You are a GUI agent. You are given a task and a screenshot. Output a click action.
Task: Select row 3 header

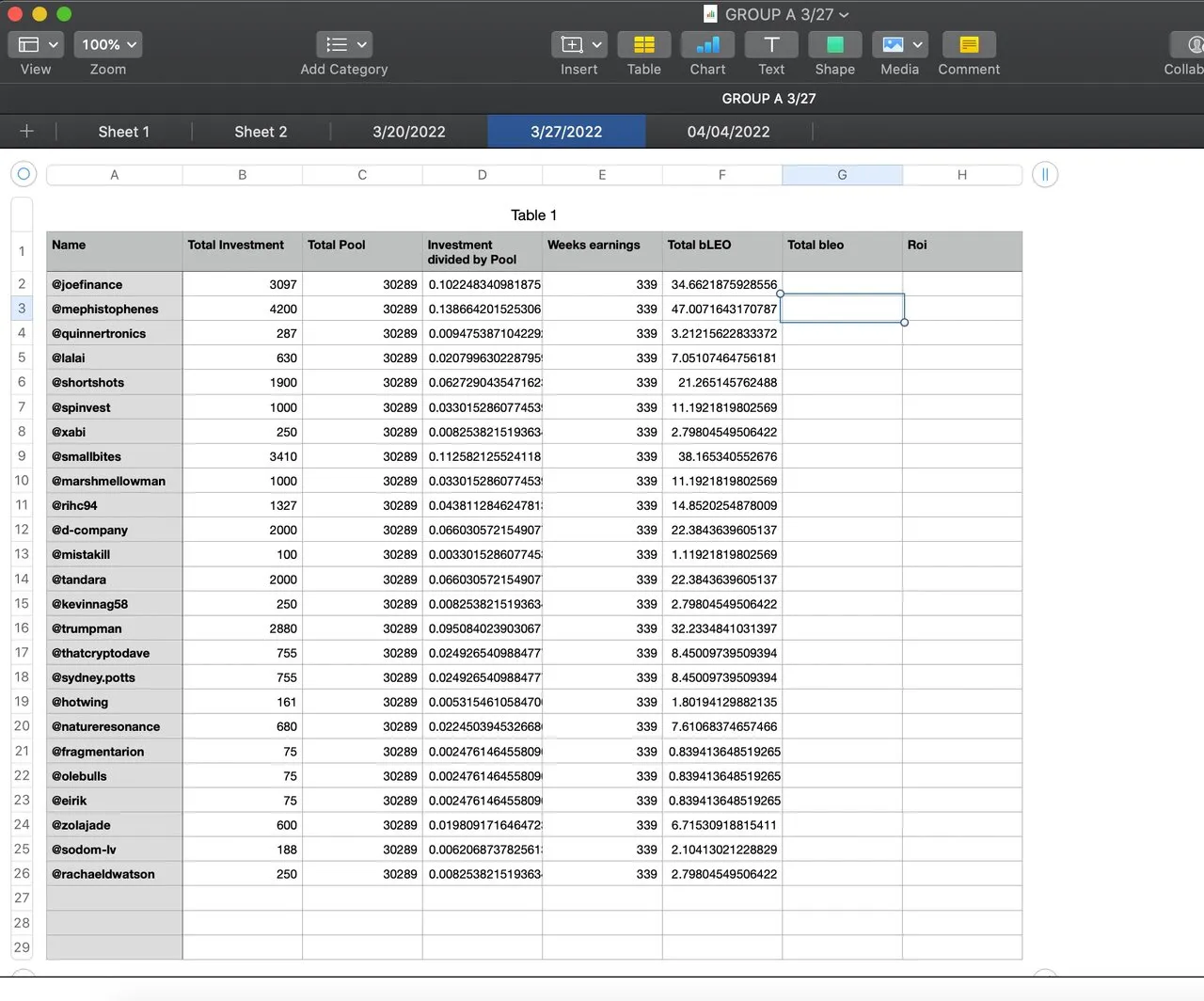(22, 309)
